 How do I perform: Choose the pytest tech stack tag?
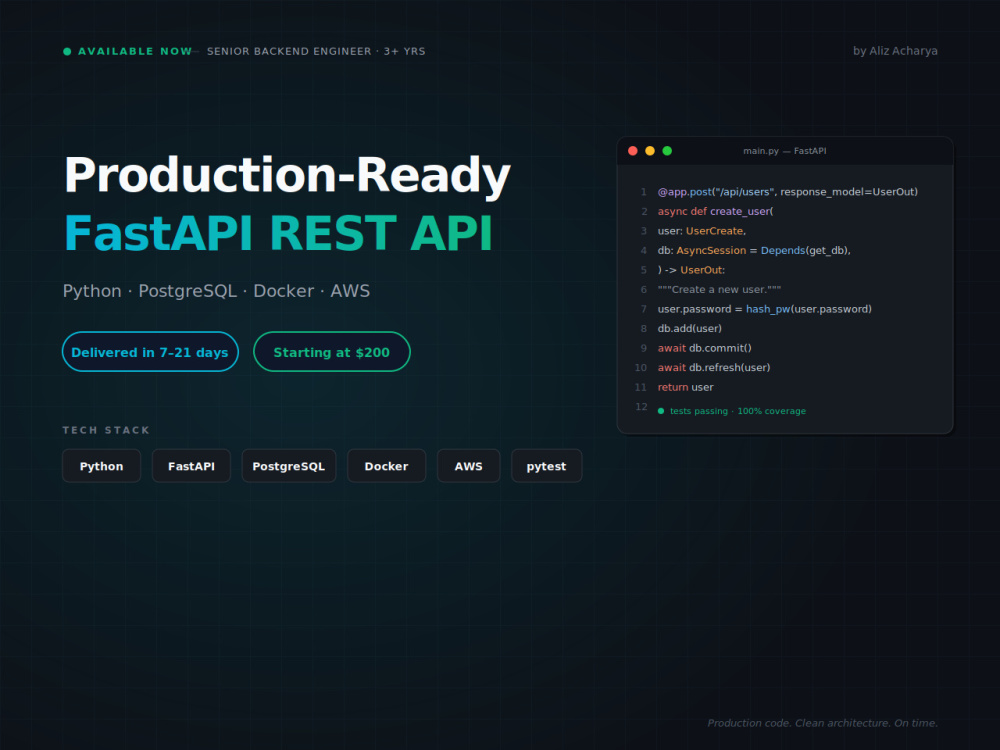point(547,466)
